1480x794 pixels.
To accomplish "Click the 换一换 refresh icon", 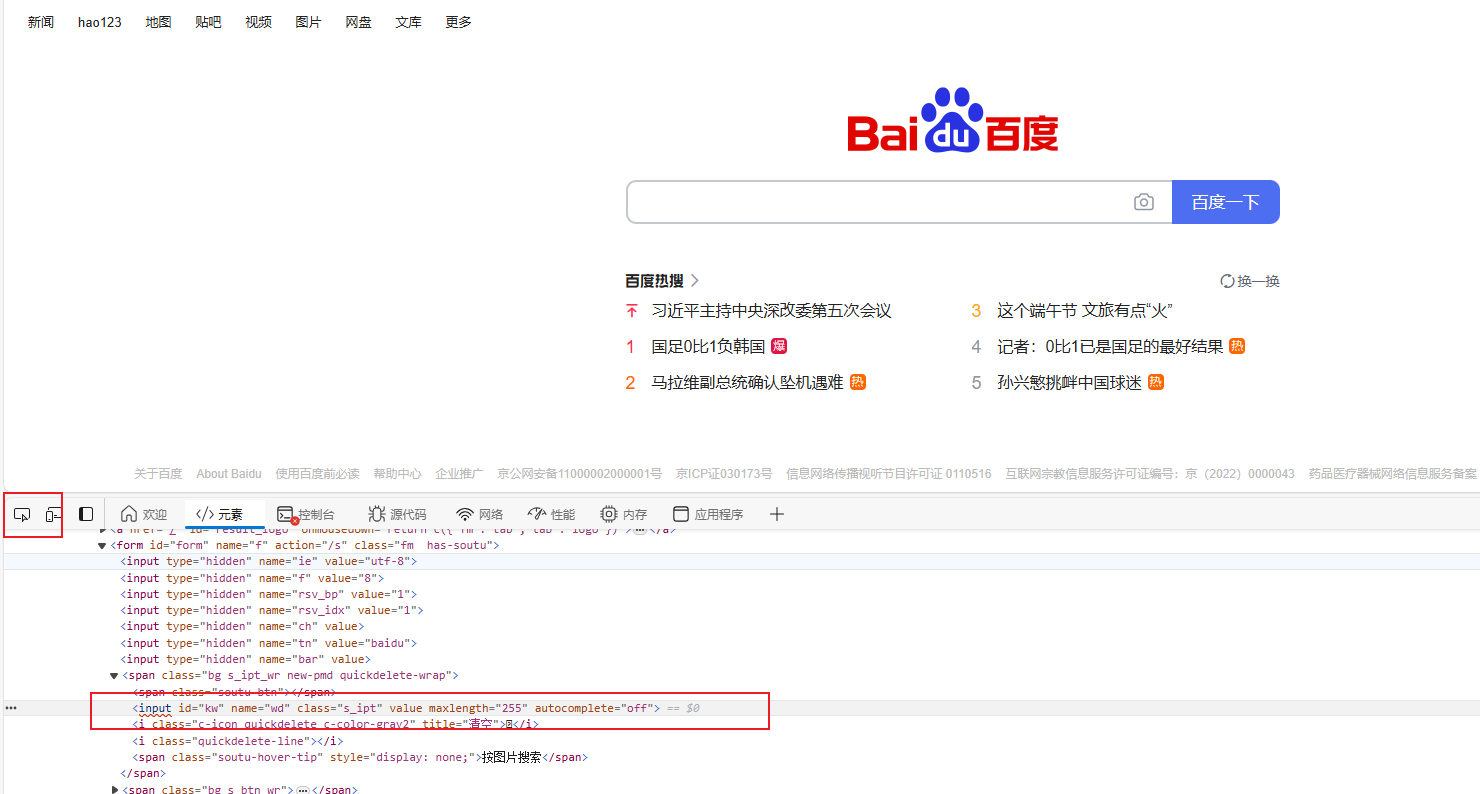I will [1227, 281].
